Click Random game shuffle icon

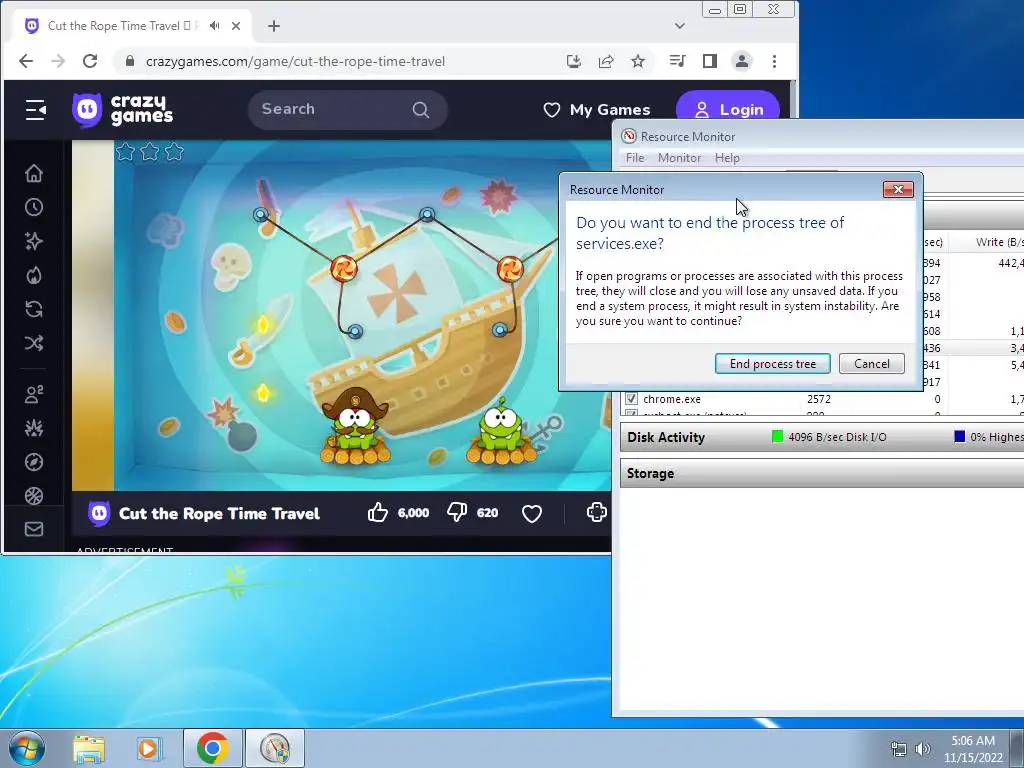pyautogui.click(x=34, y=343)
